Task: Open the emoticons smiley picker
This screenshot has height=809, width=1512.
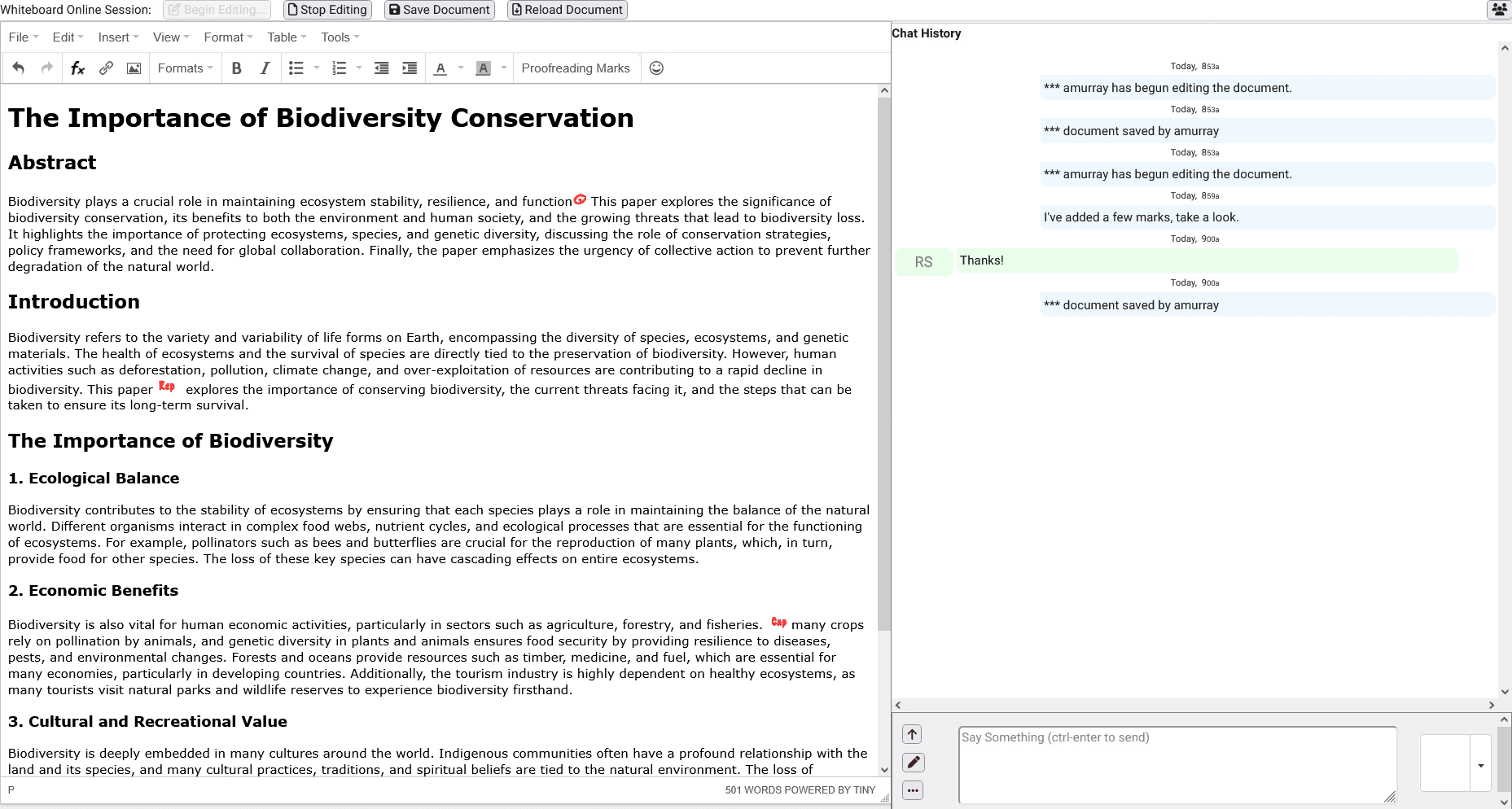Action: tap(656, 68)
